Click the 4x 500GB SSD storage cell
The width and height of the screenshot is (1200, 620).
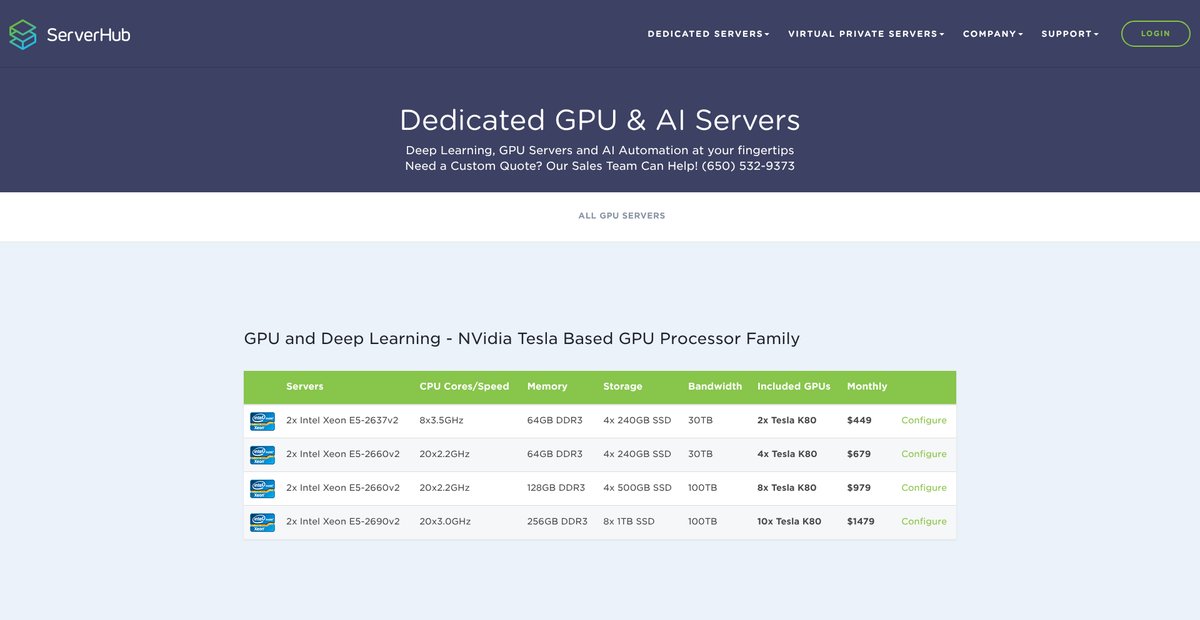click(x=637, y=488)
